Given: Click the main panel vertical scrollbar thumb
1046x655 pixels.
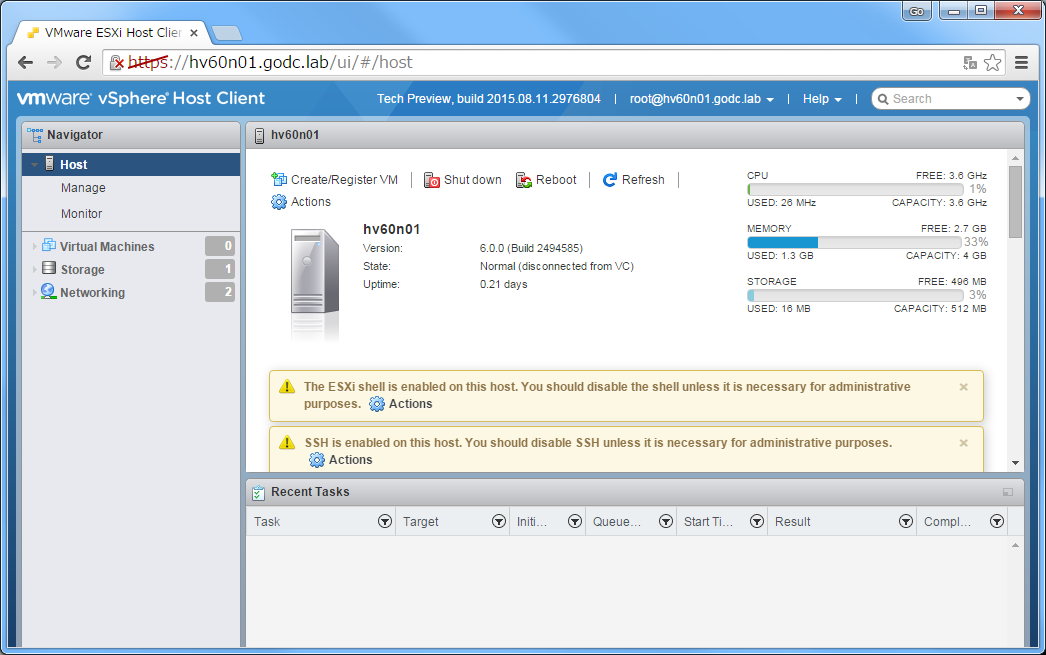Looking at the screenshot, I should [1015, 201].
